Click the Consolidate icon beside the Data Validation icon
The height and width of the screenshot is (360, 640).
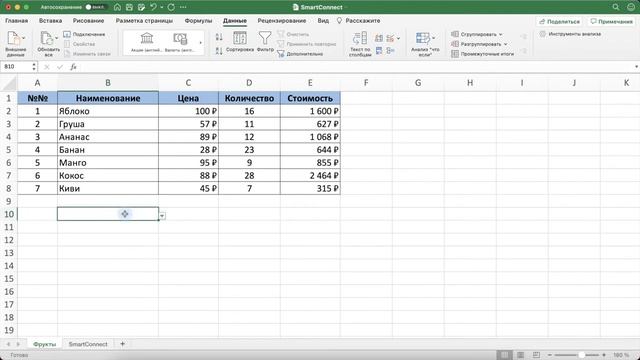pyautogui.click(x=390, y=50)
